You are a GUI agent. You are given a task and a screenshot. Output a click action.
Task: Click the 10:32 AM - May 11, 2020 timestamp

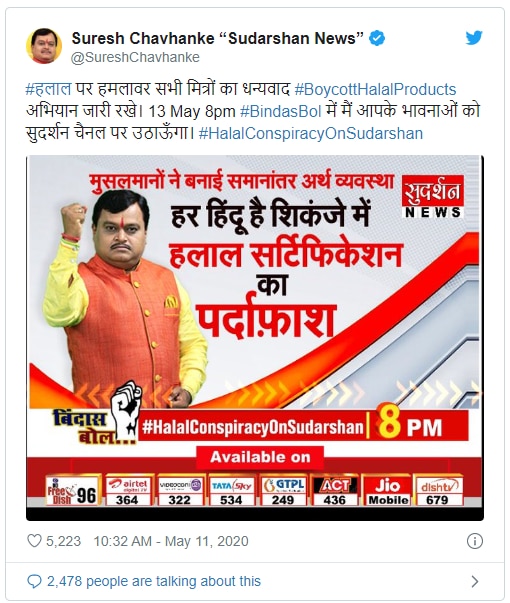click(x=171, y=541)
